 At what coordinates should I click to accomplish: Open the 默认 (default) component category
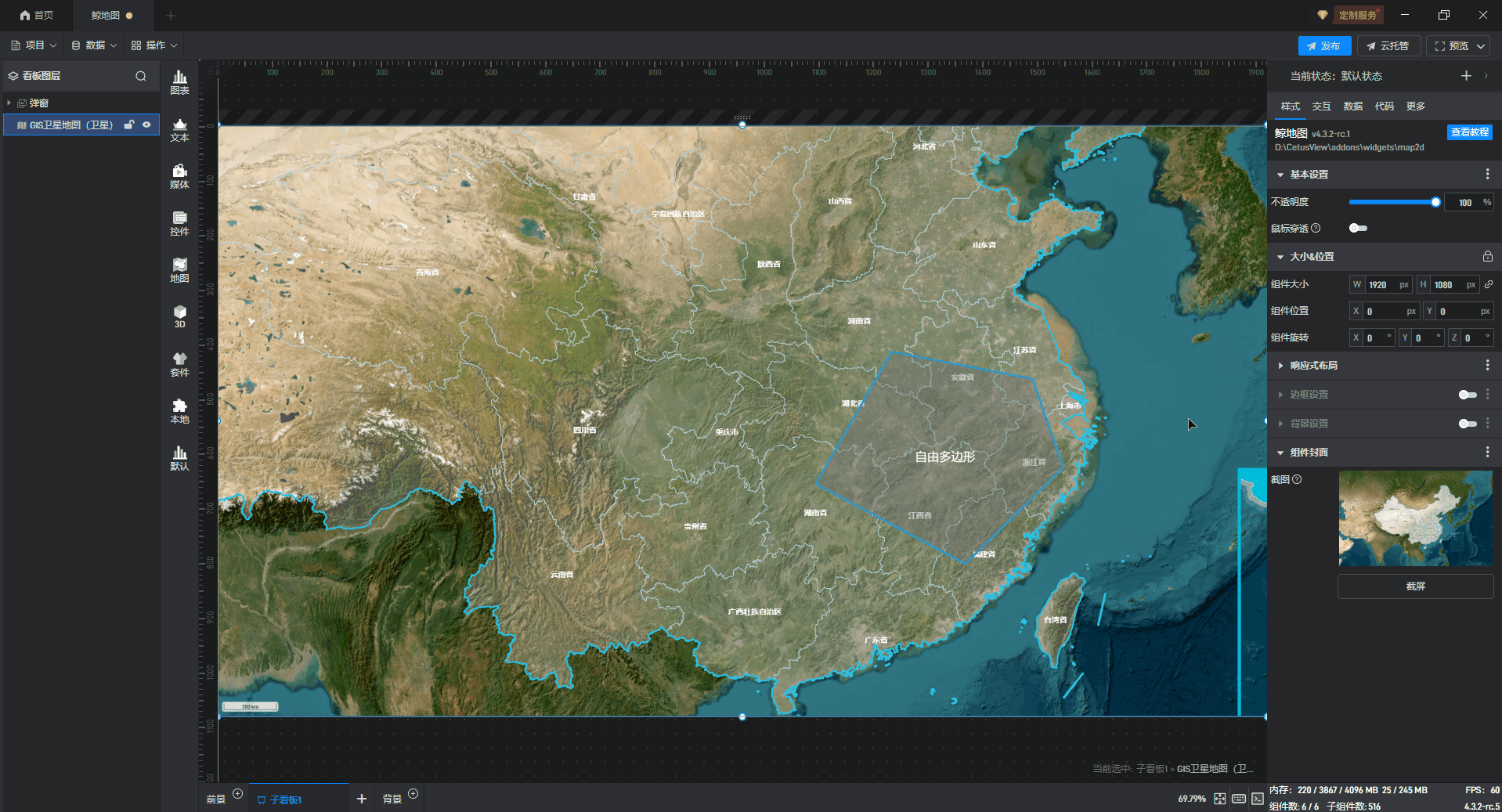coord(179,458)
